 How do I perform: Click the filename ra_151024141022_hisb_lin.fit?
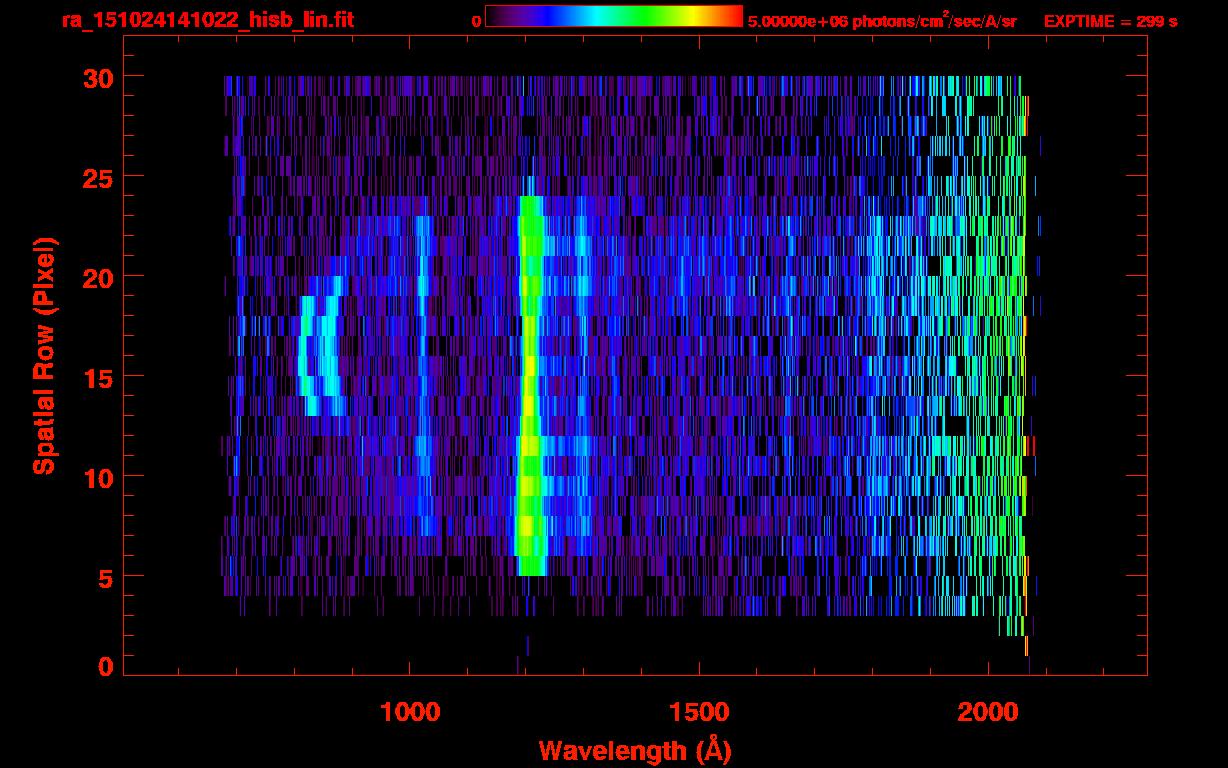207,19
